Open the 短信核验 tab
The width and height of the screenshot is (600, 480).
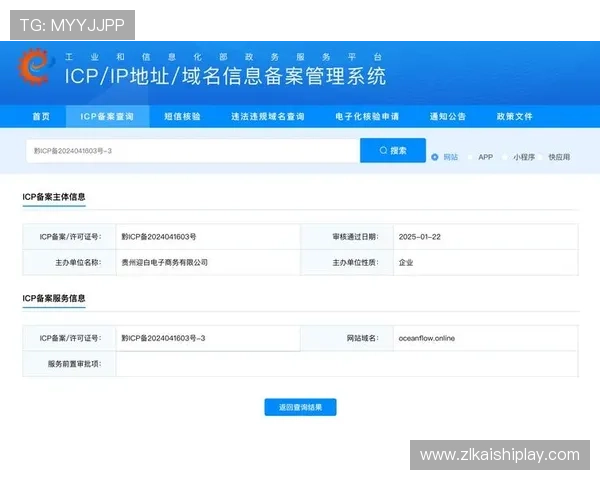coord(182,116)
